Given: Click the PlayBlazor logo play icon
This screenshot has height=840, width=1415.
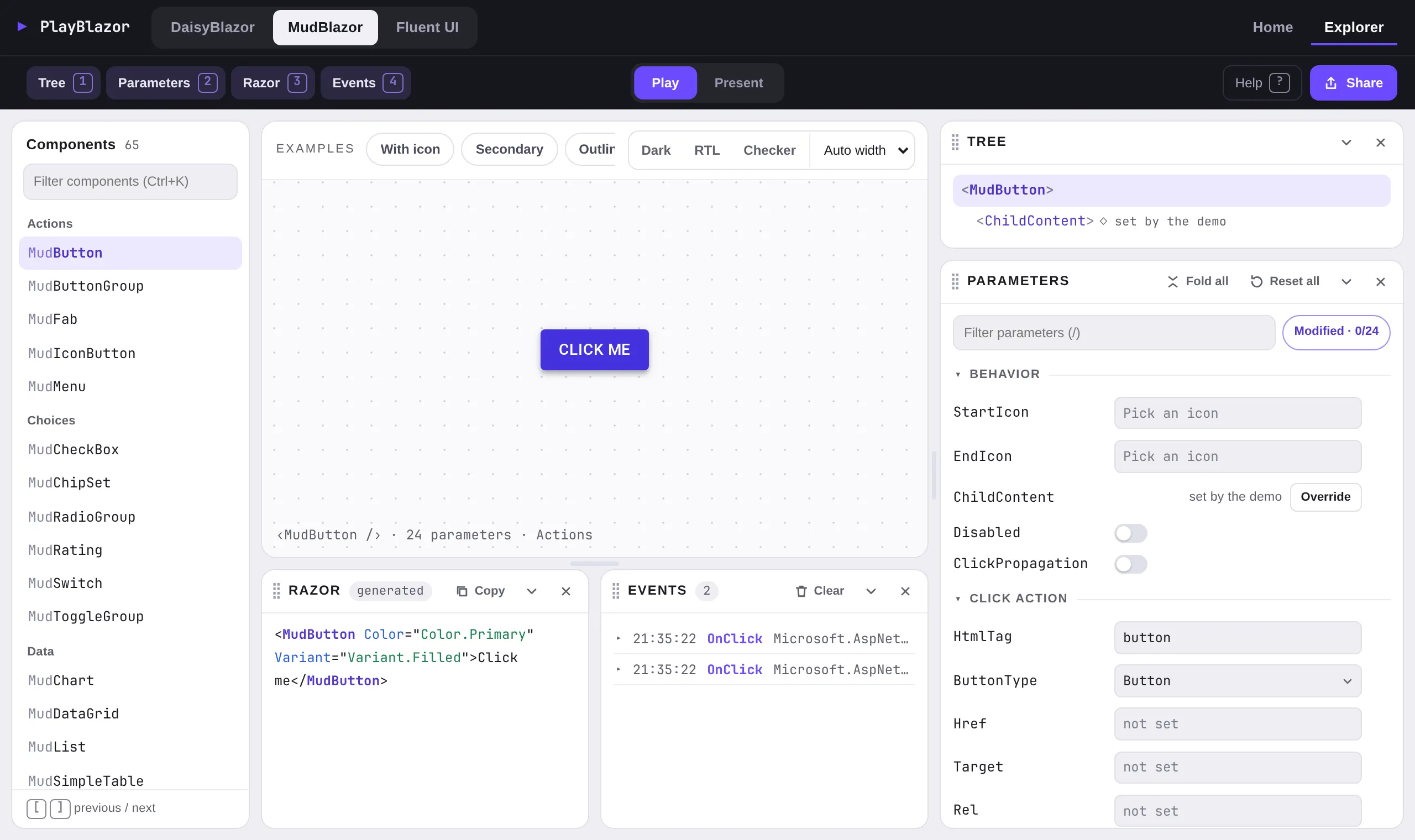Looking at the screenshot, I should 22,27.
